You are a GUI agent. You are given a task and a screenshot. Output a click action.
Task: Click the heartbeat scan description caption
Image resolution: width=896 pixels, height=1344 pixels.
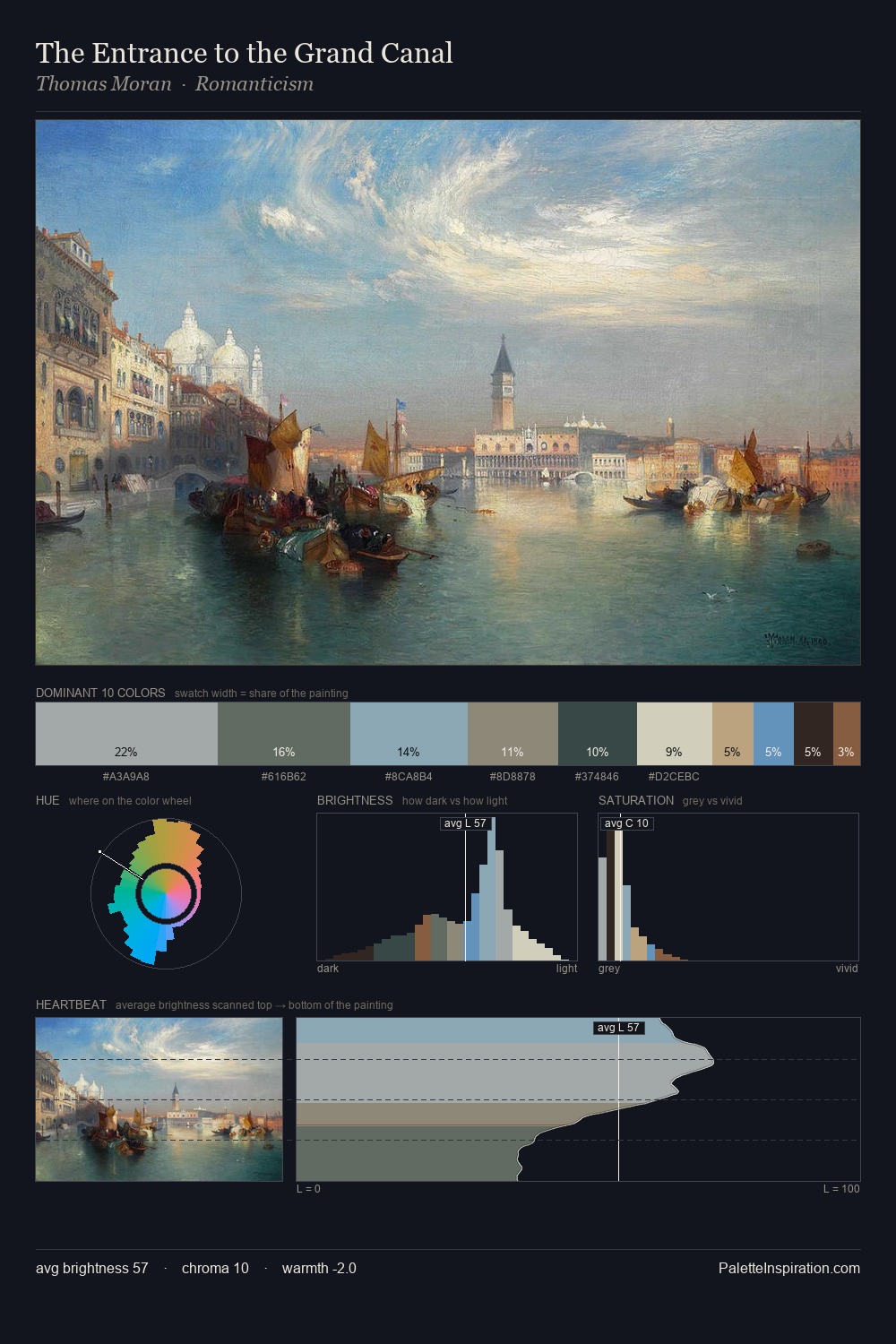point(254,1005)
